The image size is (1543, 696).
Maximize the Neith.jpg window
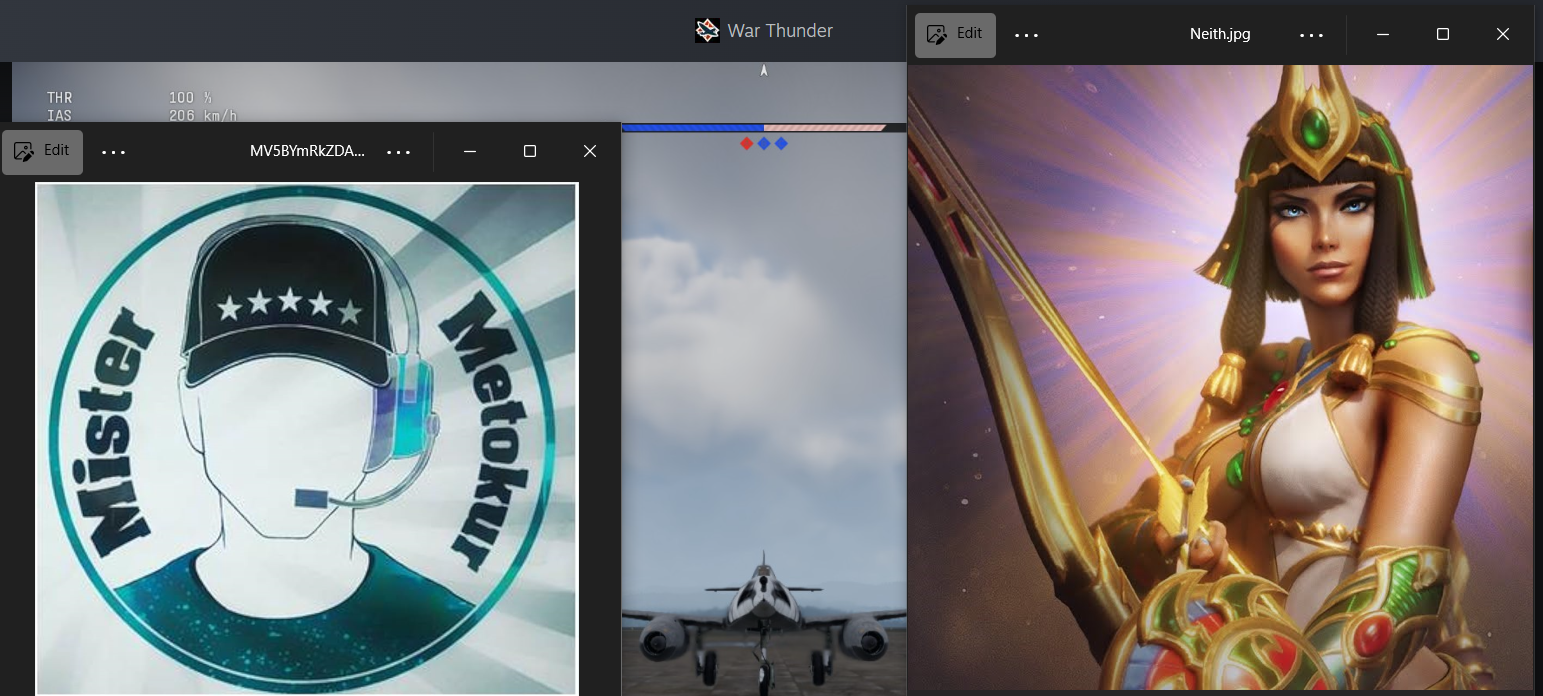point(1443,35)
